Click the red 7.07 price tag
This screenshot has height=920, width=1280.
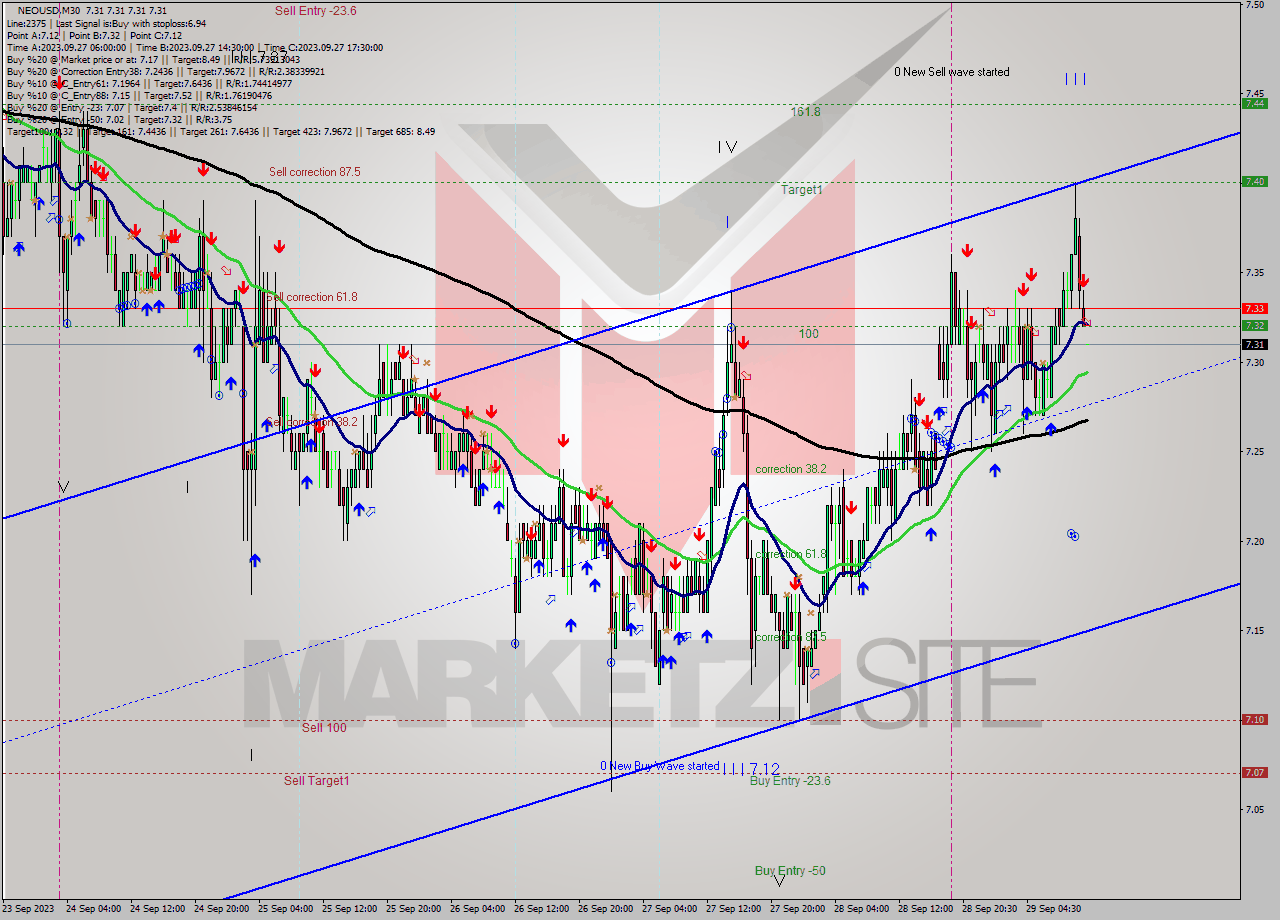pos(1254,772)
